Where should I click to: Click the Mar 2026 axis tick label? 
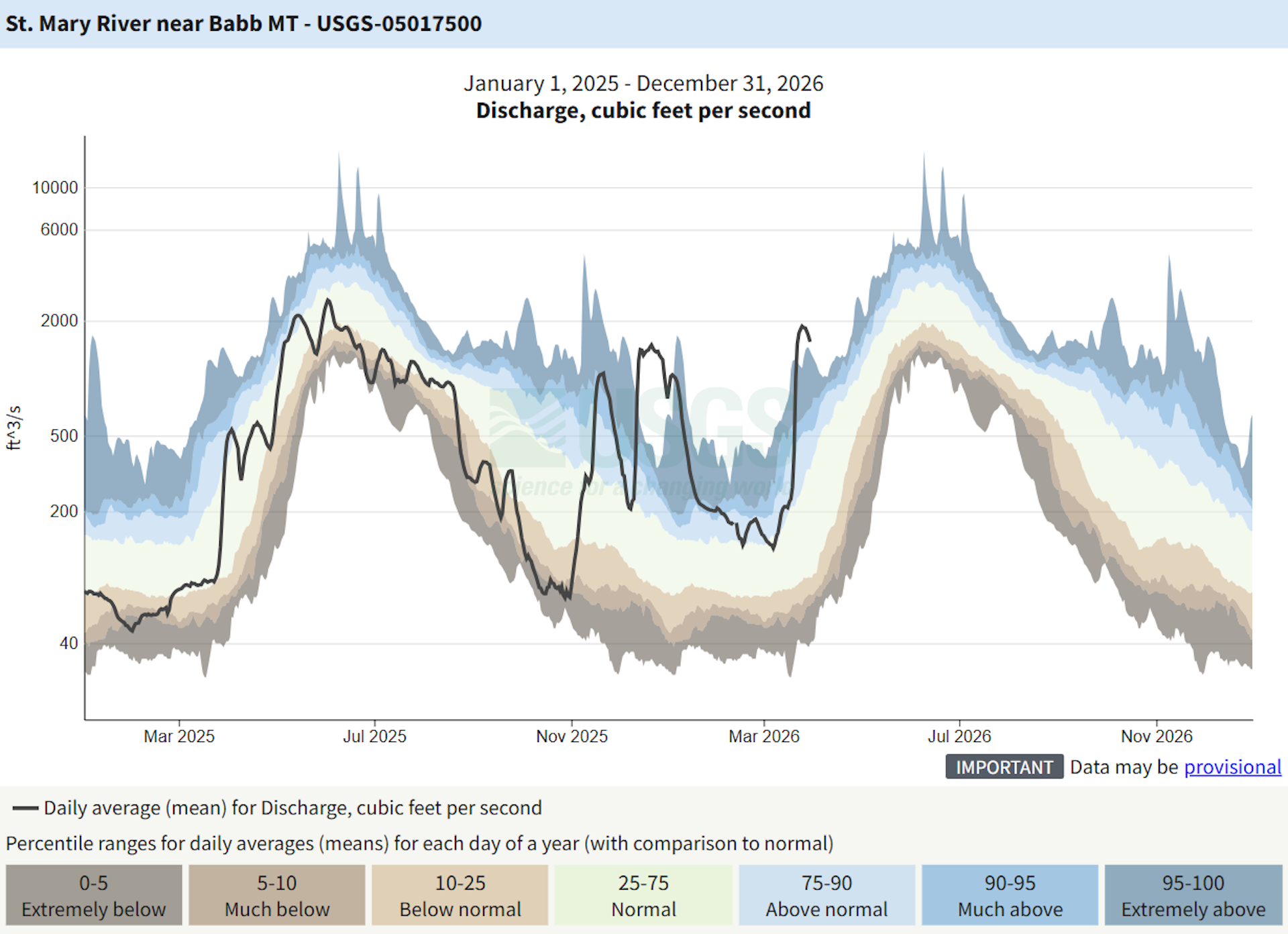(764, 736)
